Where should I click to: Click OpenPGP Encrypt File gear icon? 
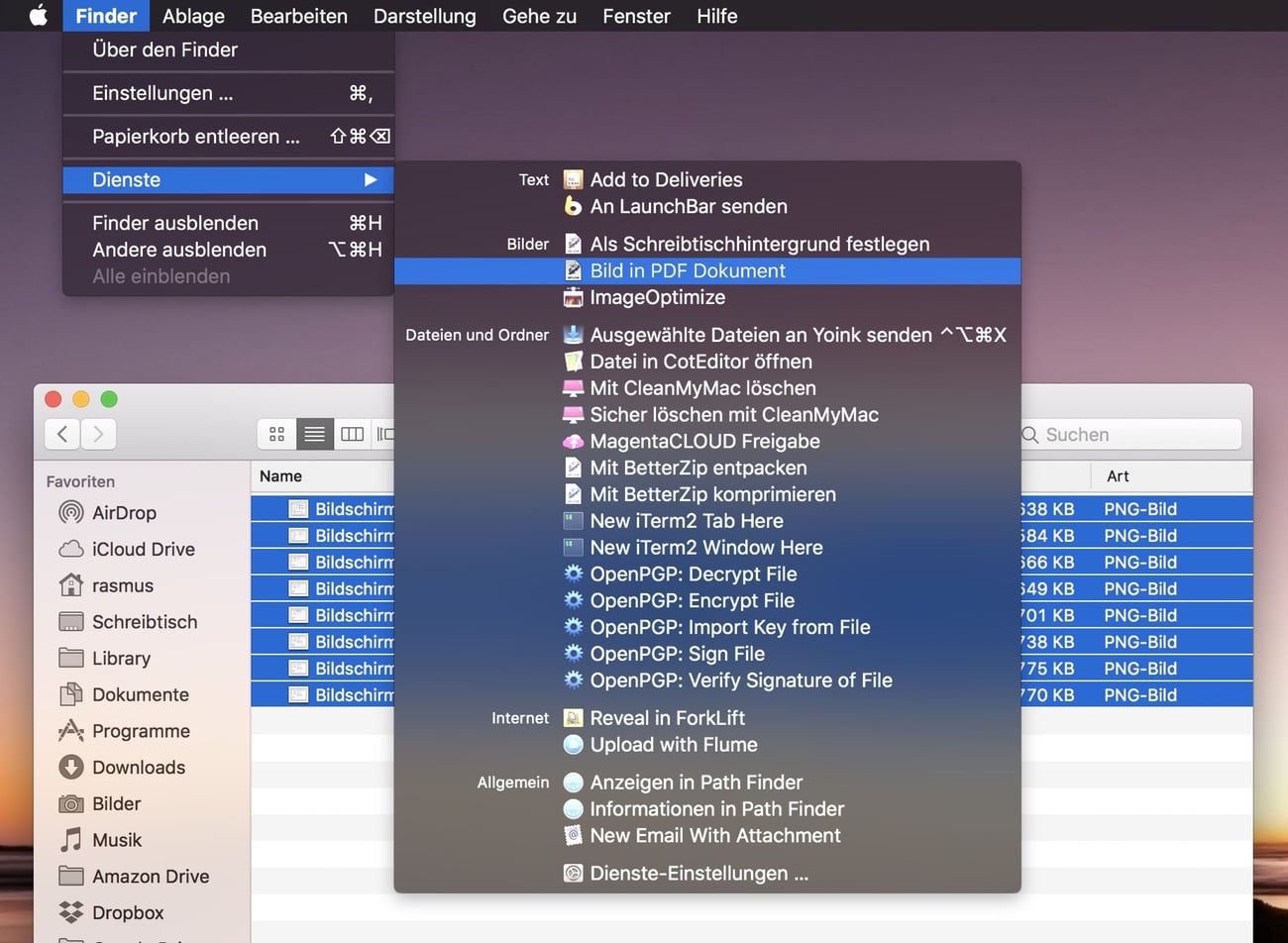[x=573, y=600]
